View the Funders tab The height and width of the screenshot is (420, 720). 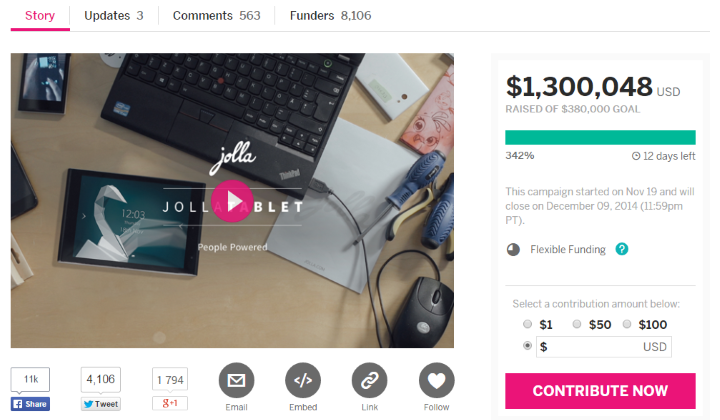click(x=331, y=16)
